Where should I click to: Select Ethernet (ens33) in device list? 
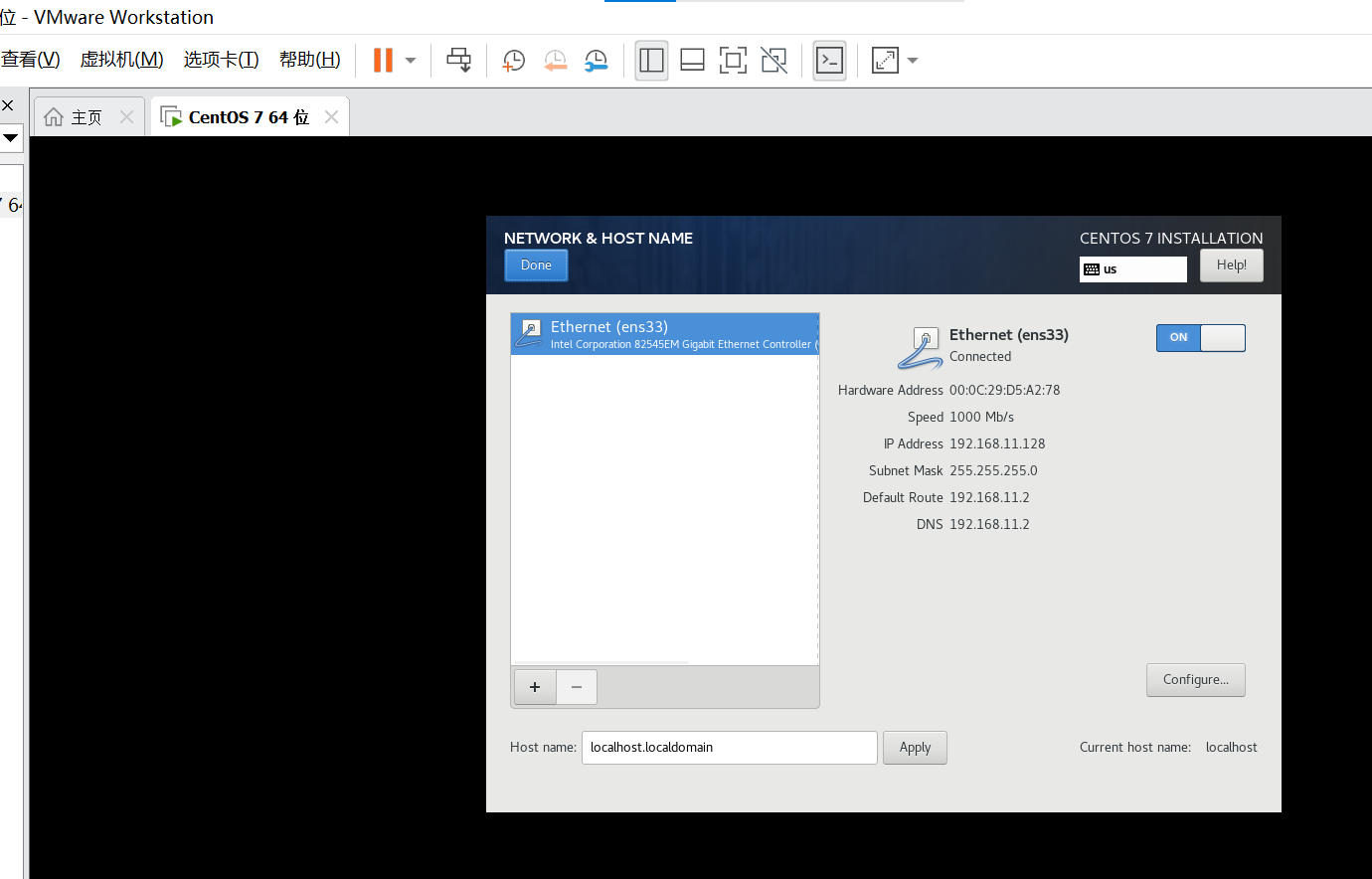(x=664, y=334)
